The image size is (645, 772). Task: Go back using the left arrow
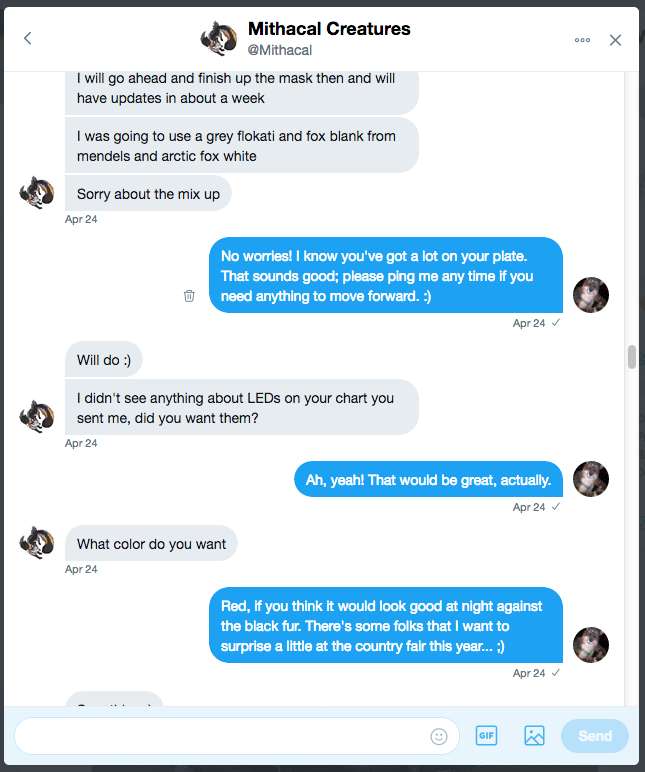pos(27,39)
